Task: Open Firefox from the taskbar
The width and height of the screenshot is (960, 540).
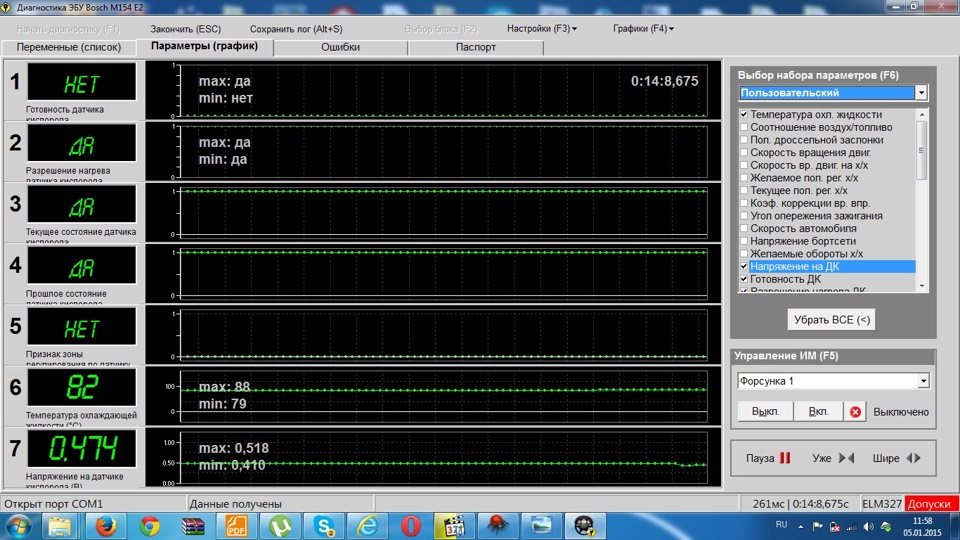Action: [x=104, y=524]
